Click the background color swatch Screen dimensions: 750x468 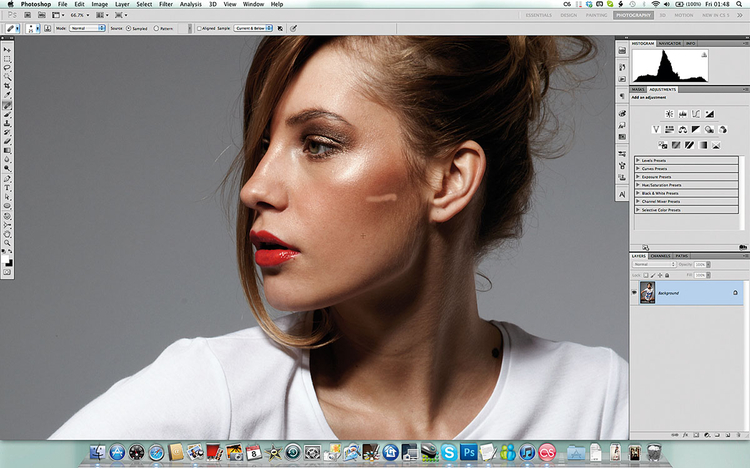tap(10, 263)
